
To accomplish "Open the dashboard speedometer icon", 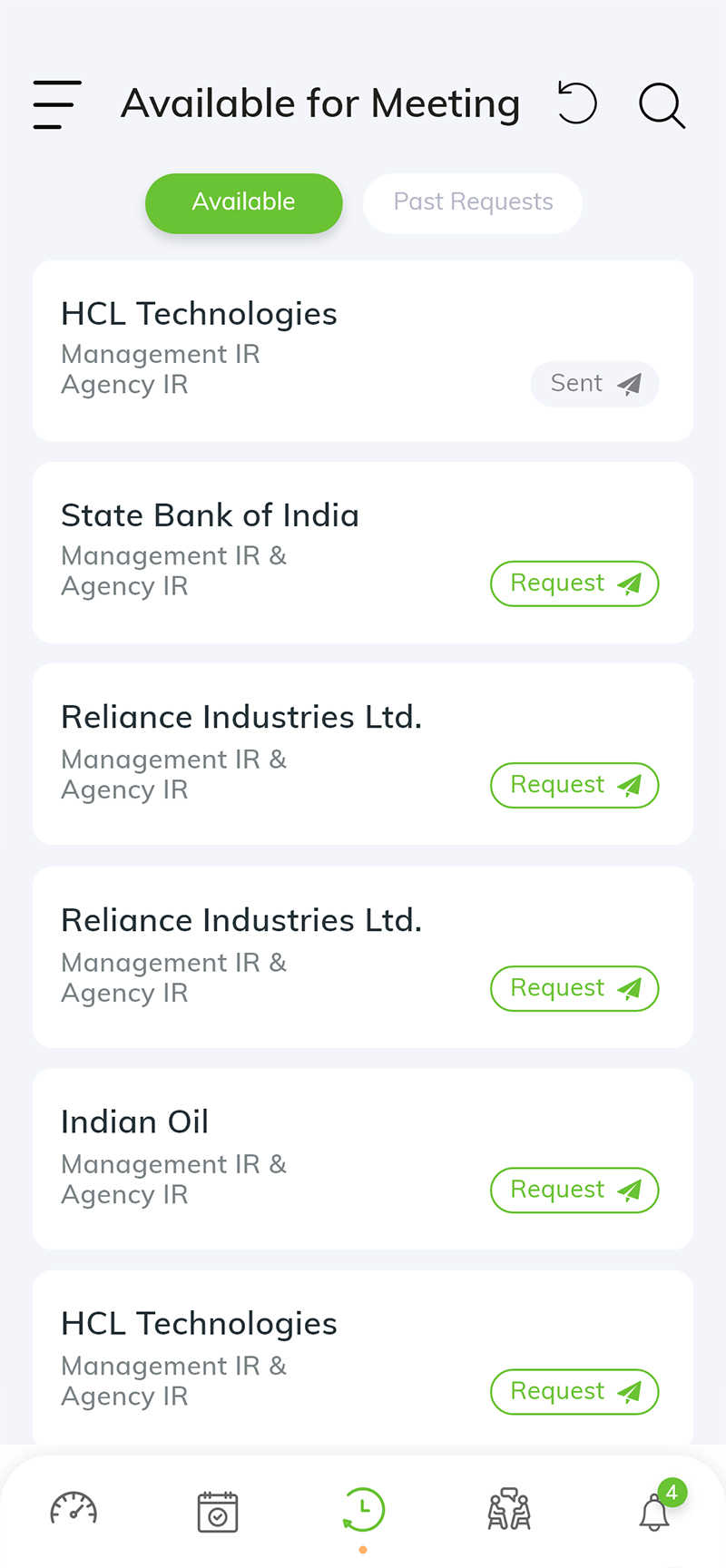I will (74, 1510).
